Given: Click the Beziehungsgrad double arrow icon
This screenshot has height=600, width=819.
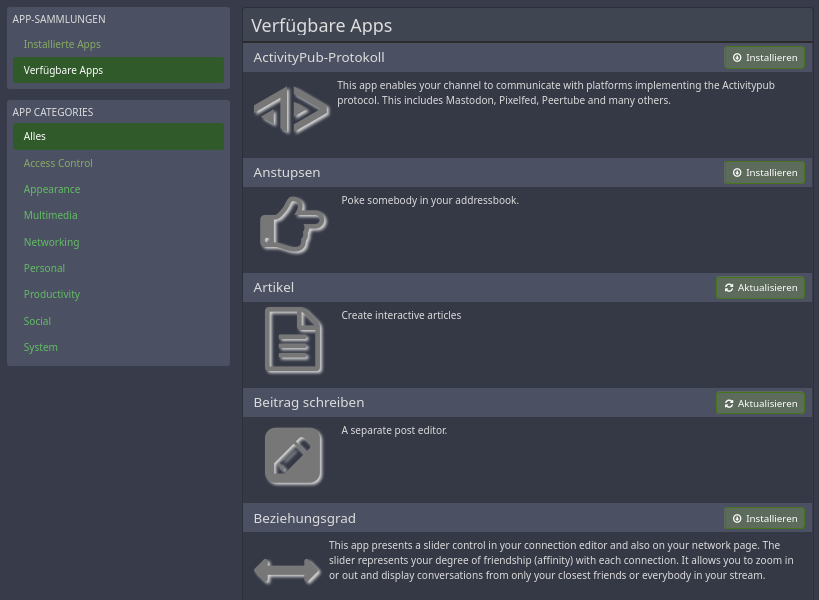Looking at the screenshot, I should tap(287, 571).
